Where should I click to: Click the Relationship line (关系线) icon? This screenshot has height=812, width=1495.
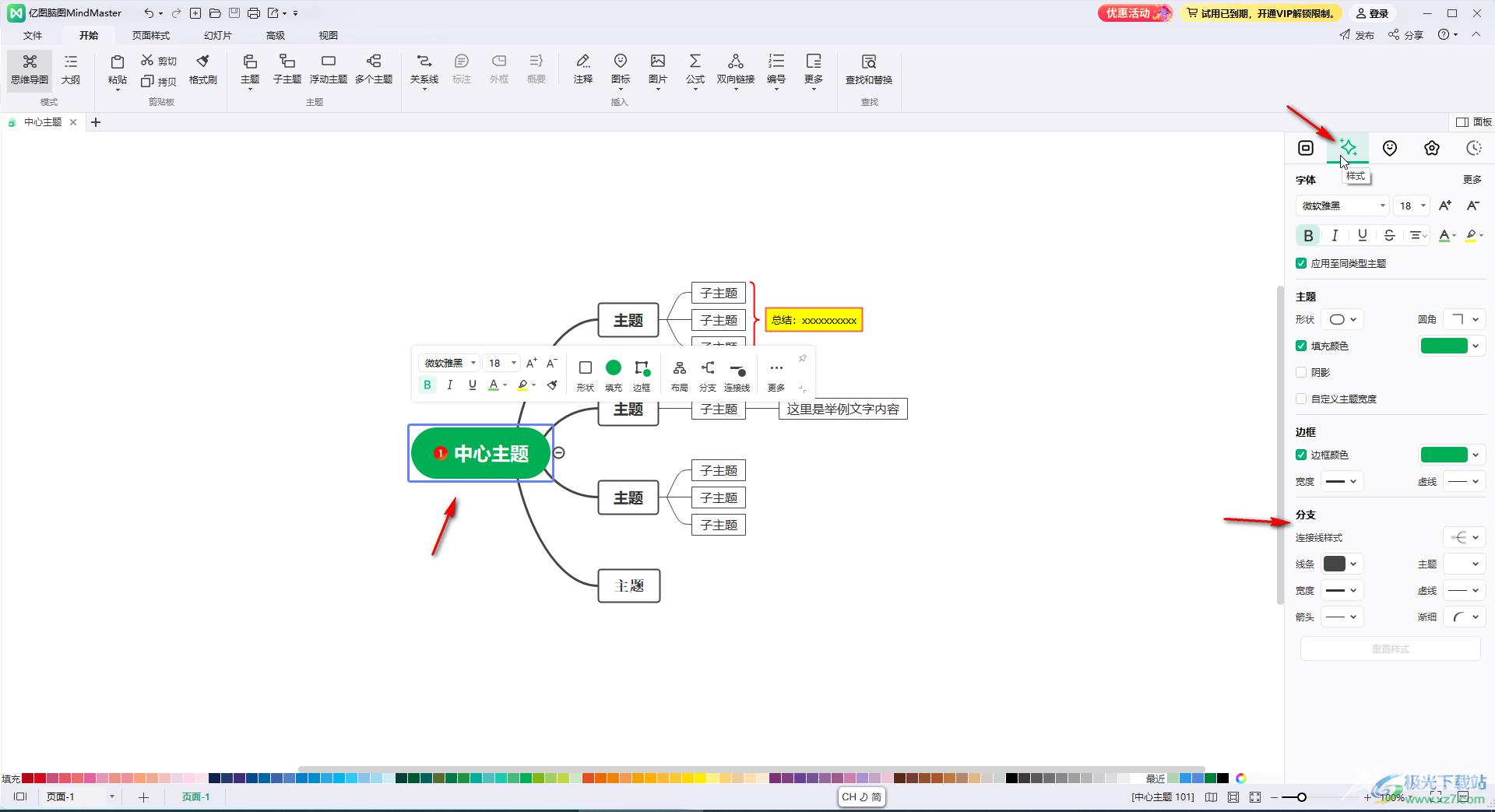tap(424, 69)
